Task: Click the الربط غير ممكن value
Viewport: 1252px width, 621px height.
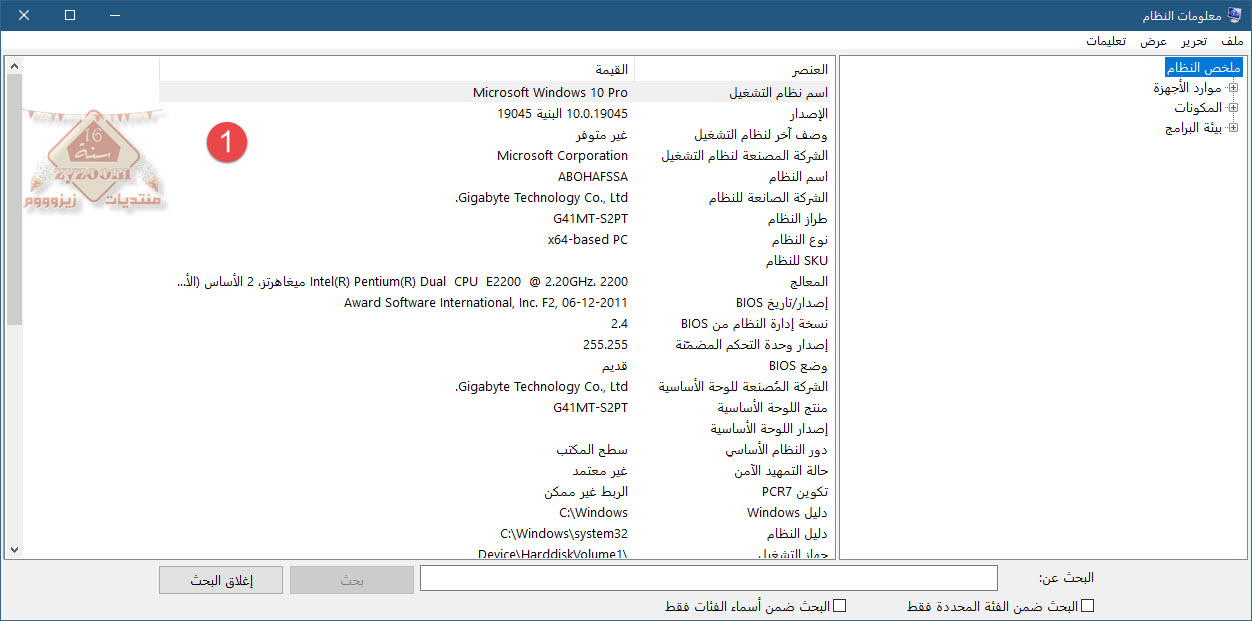Action: [x=586, y=491]
